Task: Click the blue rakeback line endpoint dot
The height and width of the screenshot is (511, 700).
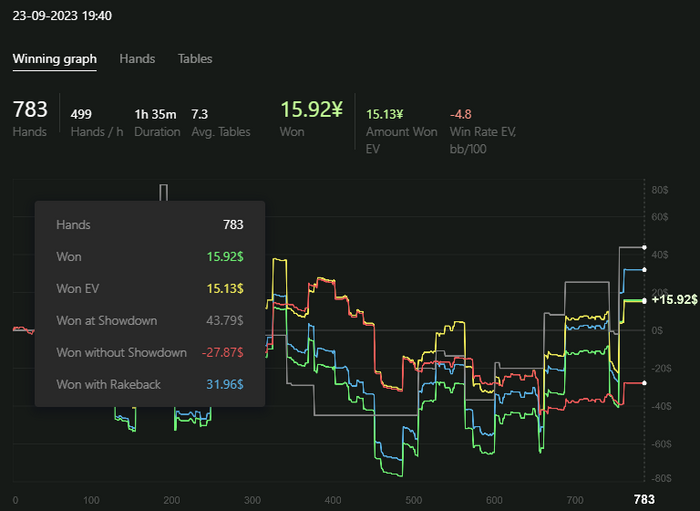Action: click(644, 270)
